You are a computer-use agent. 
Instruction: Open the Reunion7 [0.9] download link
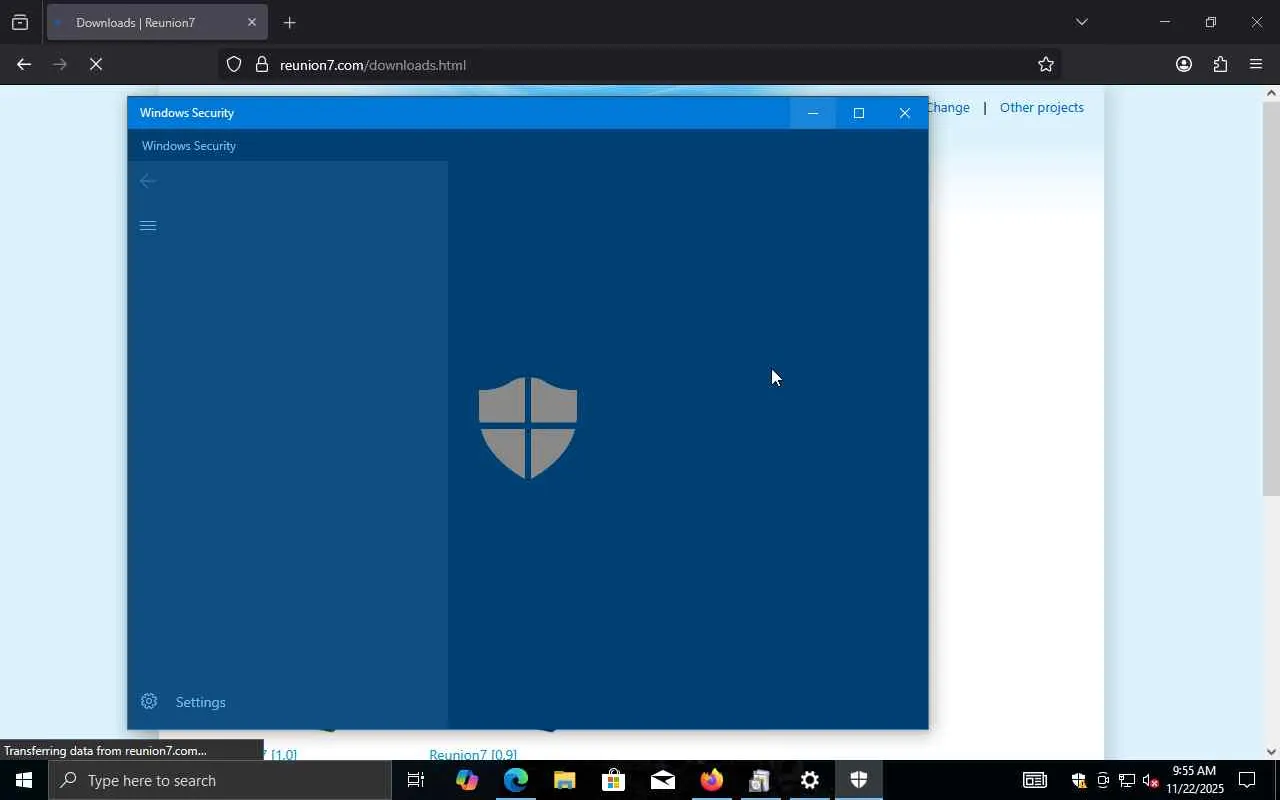[x=473, y=755]
